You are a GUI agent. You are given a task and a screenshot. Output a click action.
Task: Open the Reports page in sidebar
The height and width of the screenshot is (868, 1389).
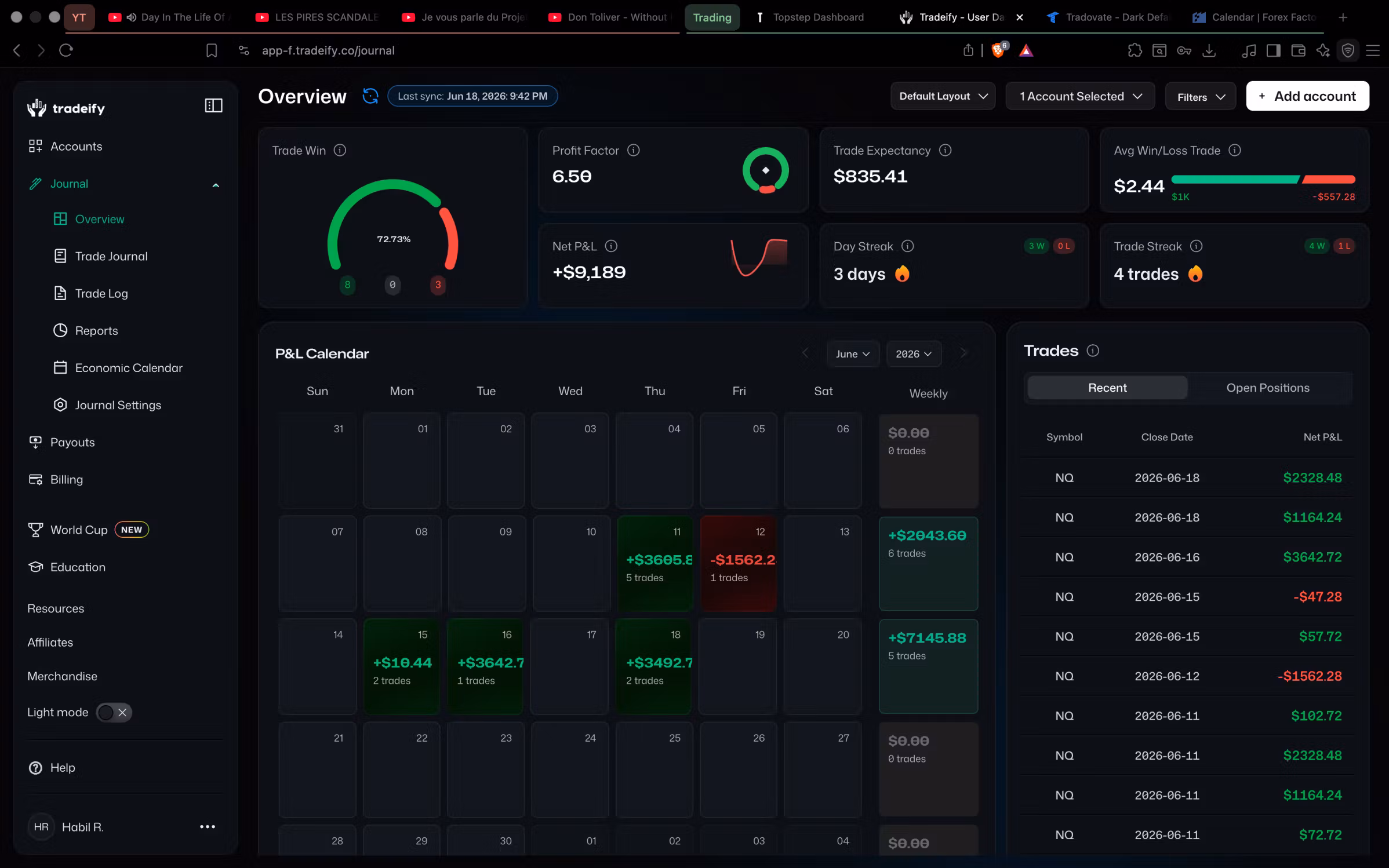(96, 330)
